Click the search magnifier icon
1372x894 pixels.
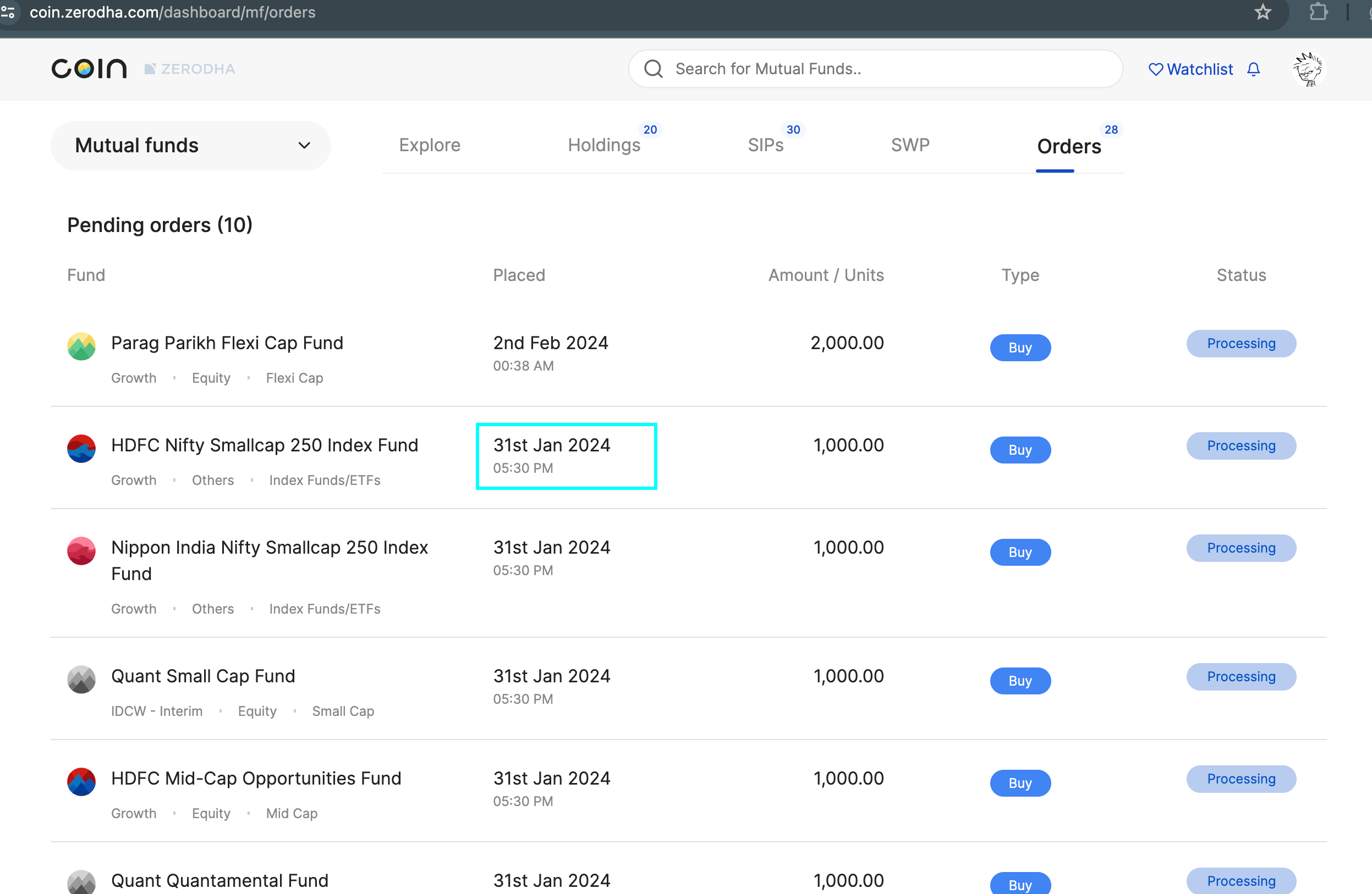point(653,69)
